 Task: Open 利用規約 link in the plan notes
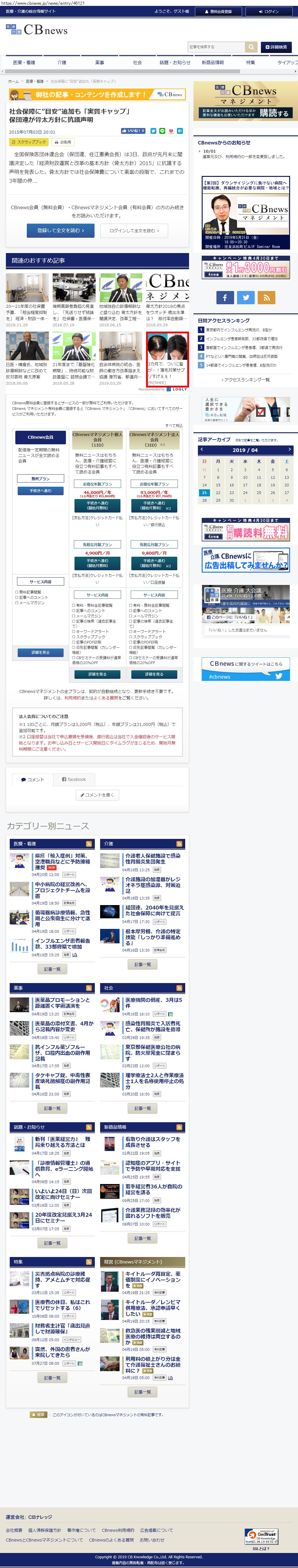coord(72,698)
